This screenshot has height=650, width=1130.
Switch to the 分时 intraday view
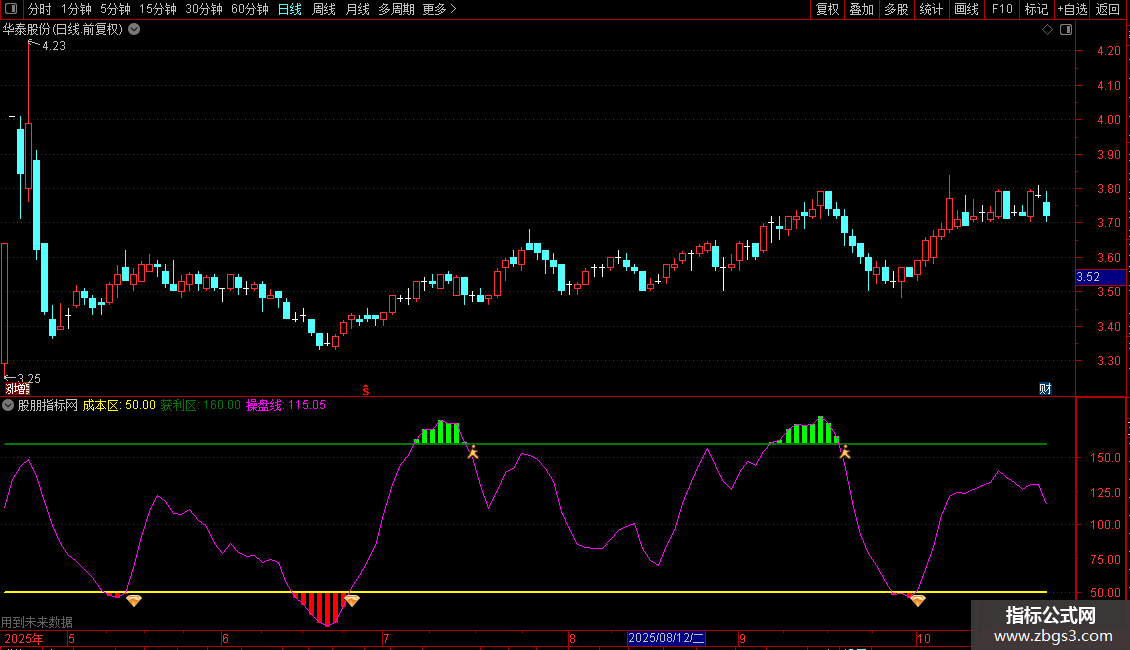40,9
